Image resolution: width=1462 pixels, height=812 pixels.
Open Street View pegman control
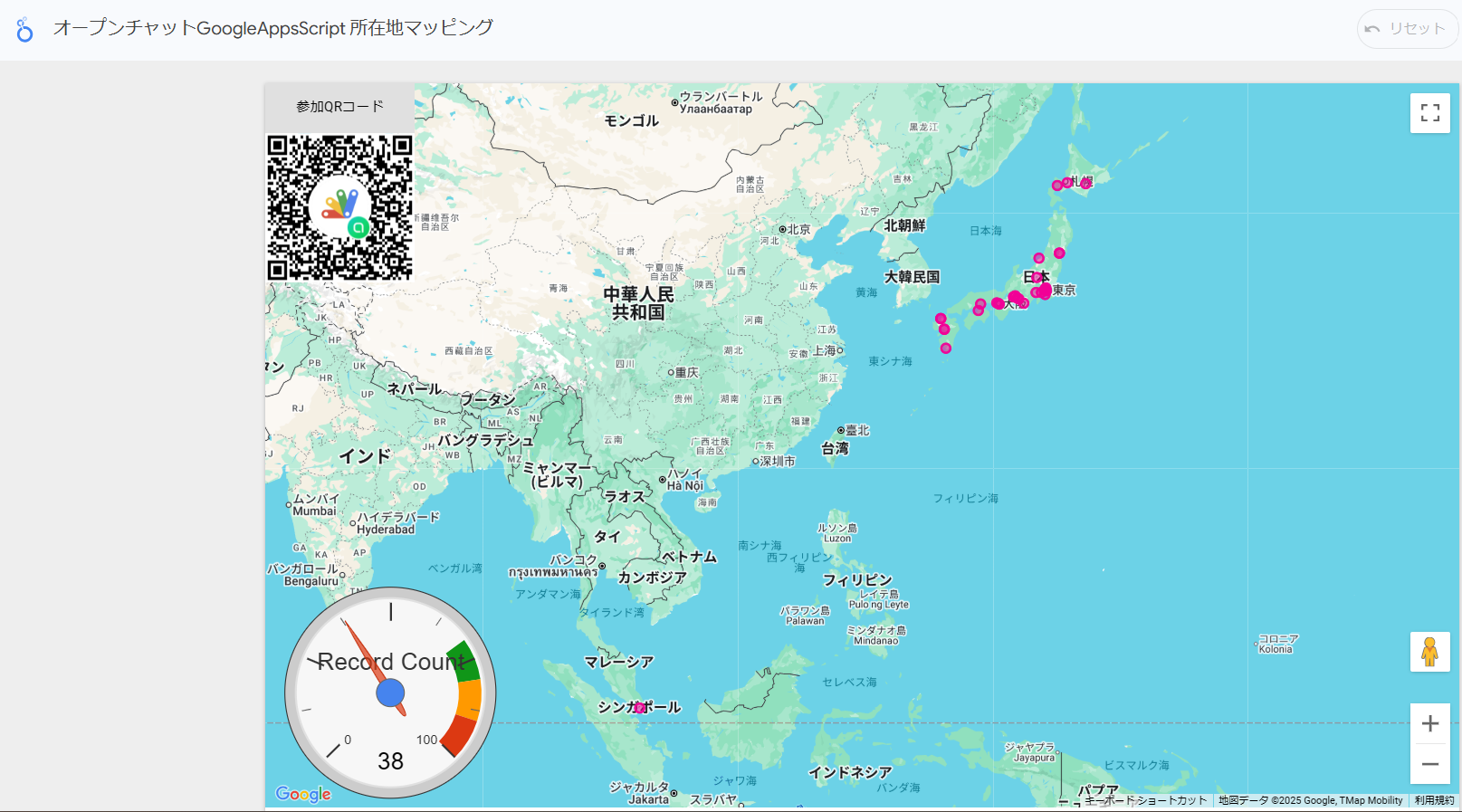pos(1430,652)
